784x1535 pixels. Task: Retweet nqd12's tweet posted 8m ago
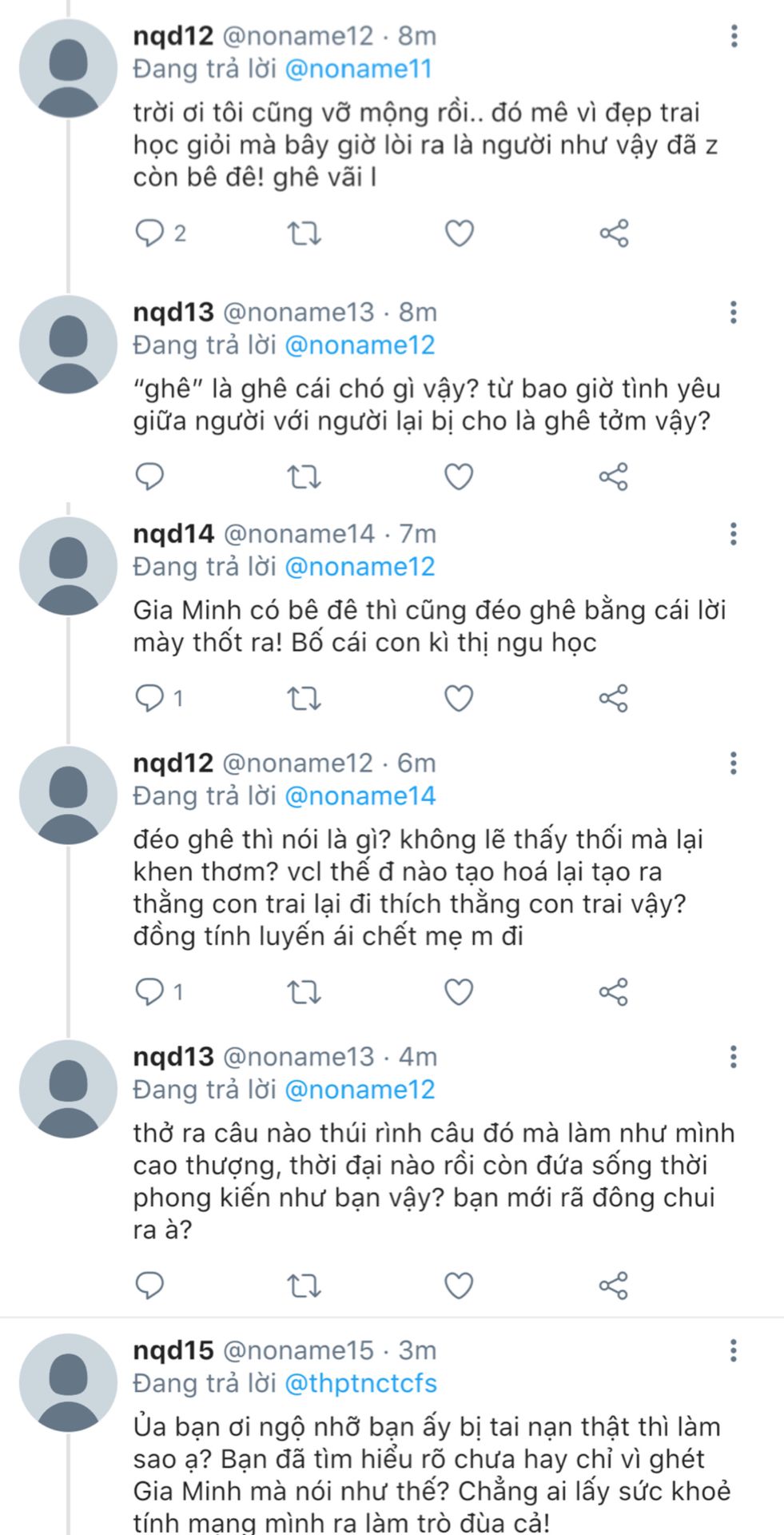[304, 233]
